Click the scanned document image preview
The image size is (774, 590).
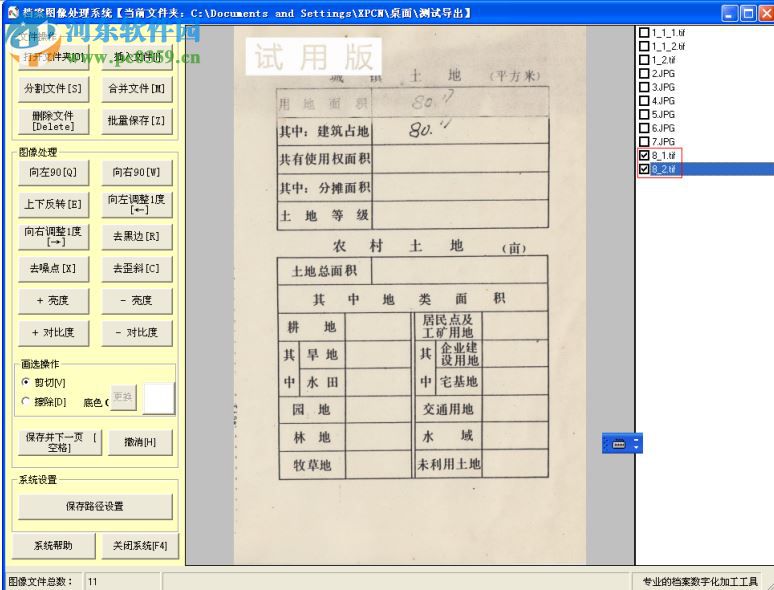(410, 295)
